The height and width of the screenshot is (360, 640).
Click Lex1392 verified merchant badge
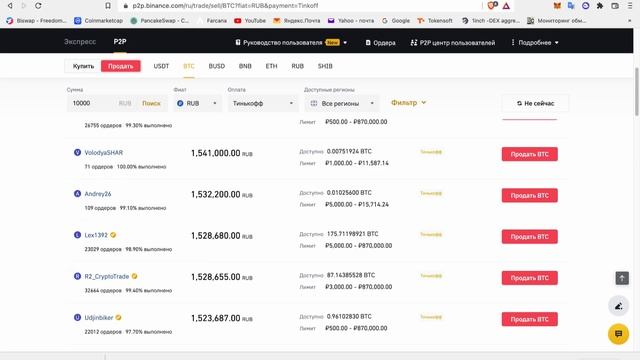pos(113,235)
